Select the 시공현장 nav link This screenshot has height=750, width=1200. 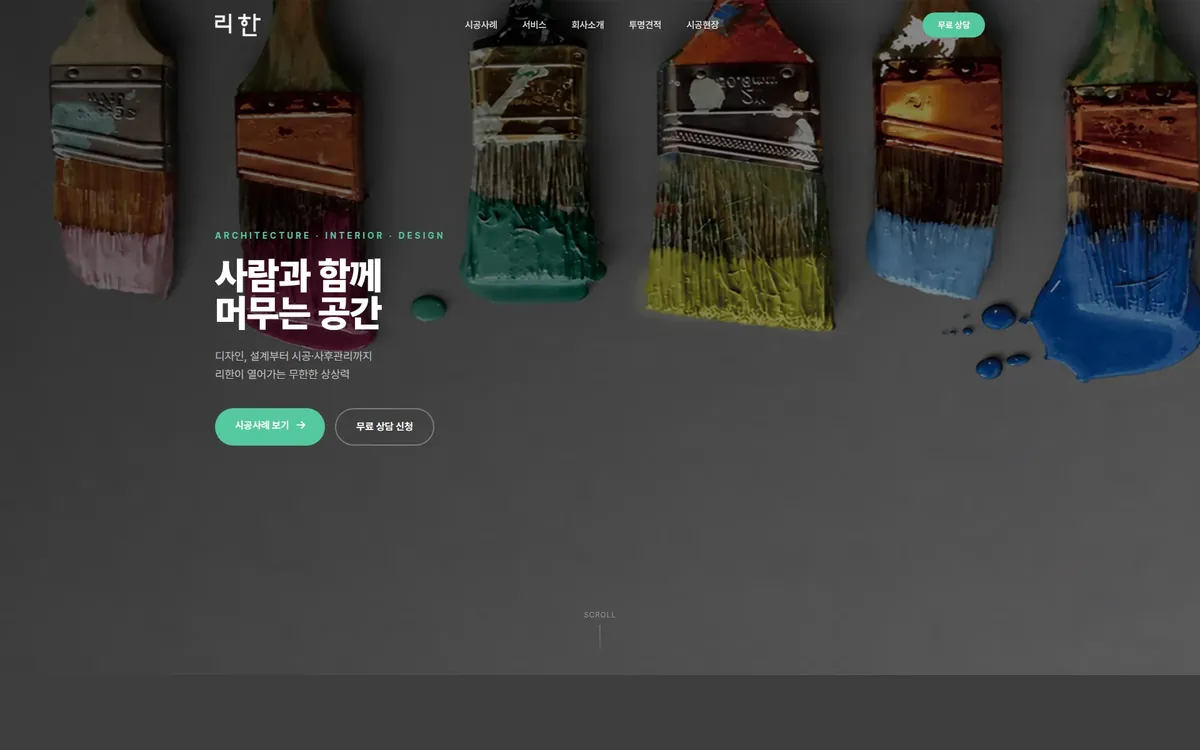[702, 25]
